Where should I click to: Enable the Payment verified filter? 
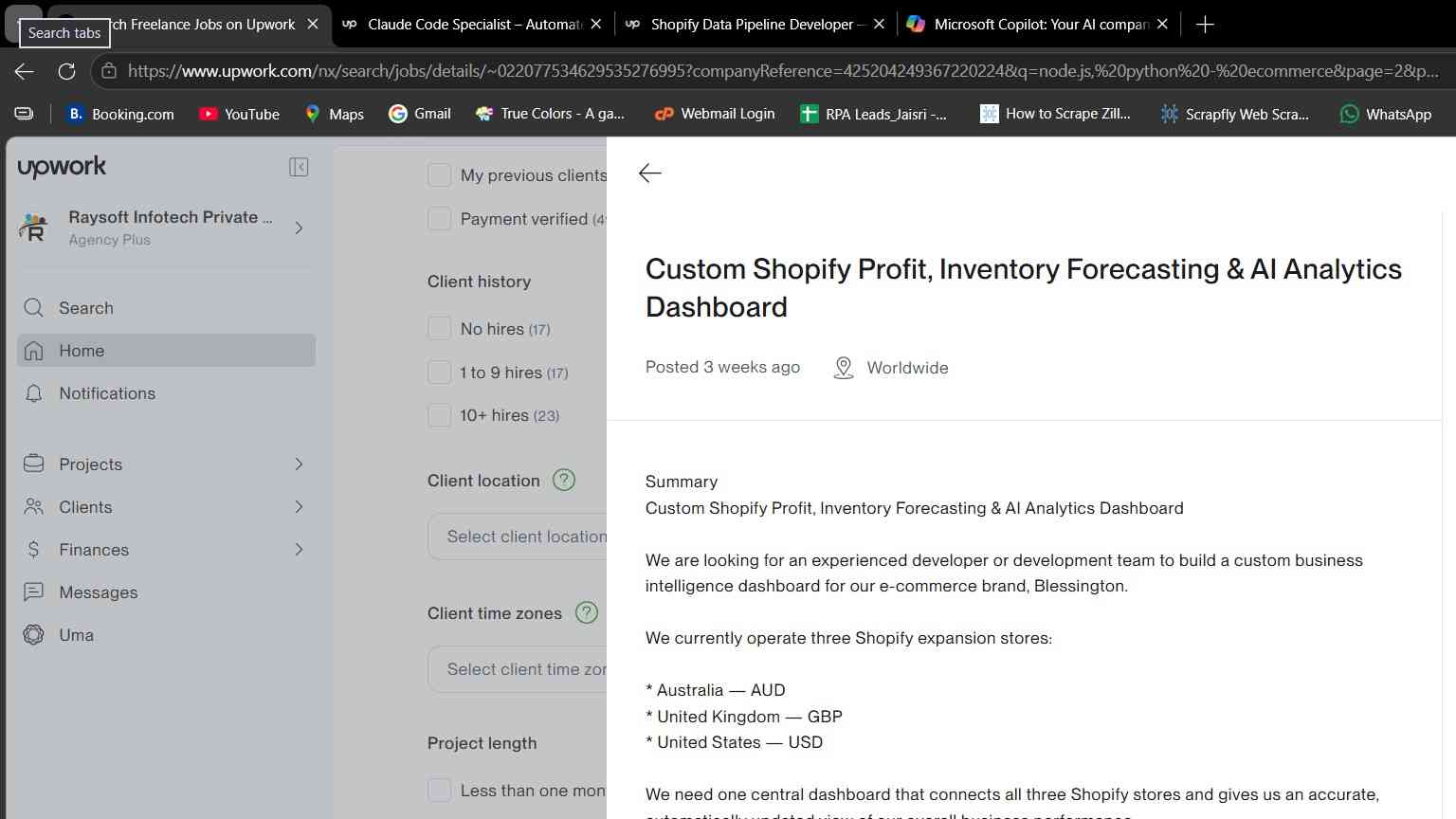click(x=439, y=219)
